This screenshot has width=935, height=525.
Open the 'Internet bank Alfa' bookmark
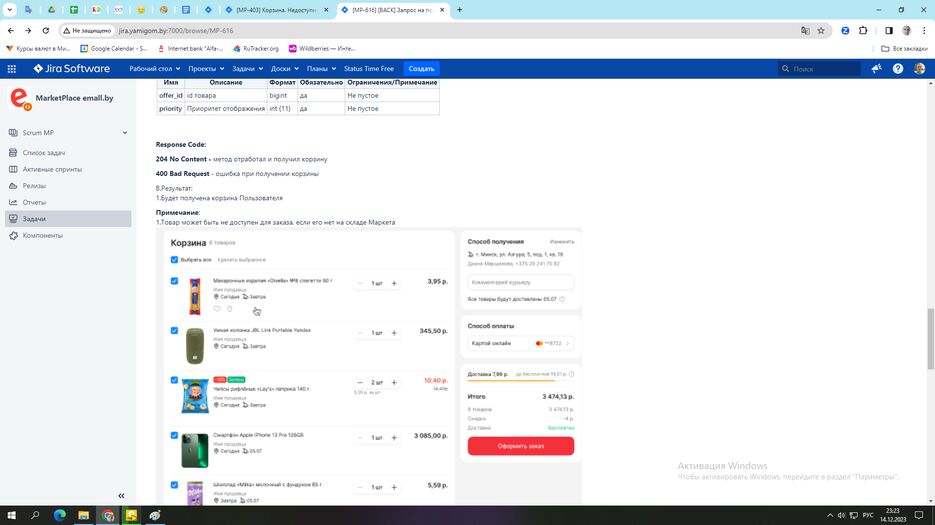click(x=190, y=48)
